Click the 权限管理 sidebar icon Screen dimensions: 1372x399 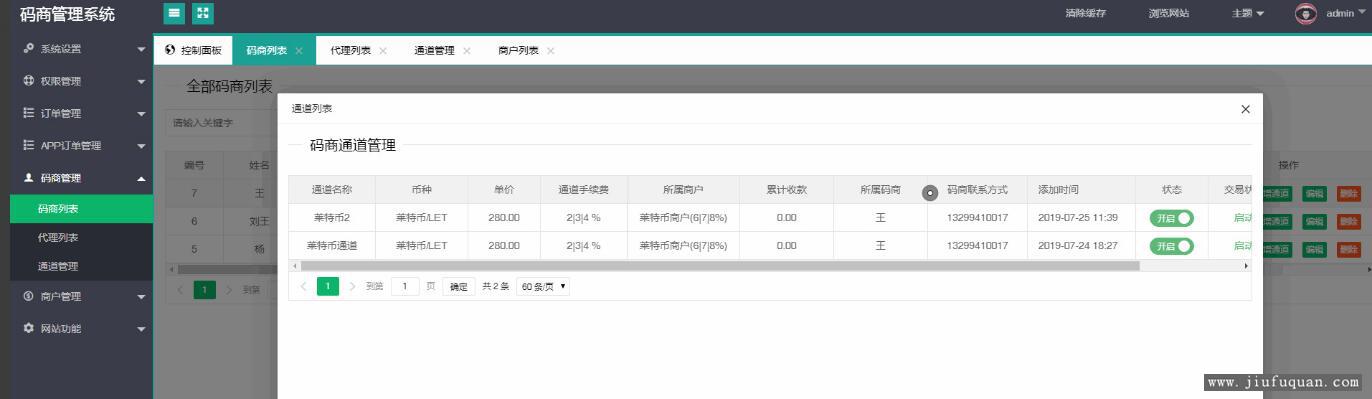[x=28, y=81]
